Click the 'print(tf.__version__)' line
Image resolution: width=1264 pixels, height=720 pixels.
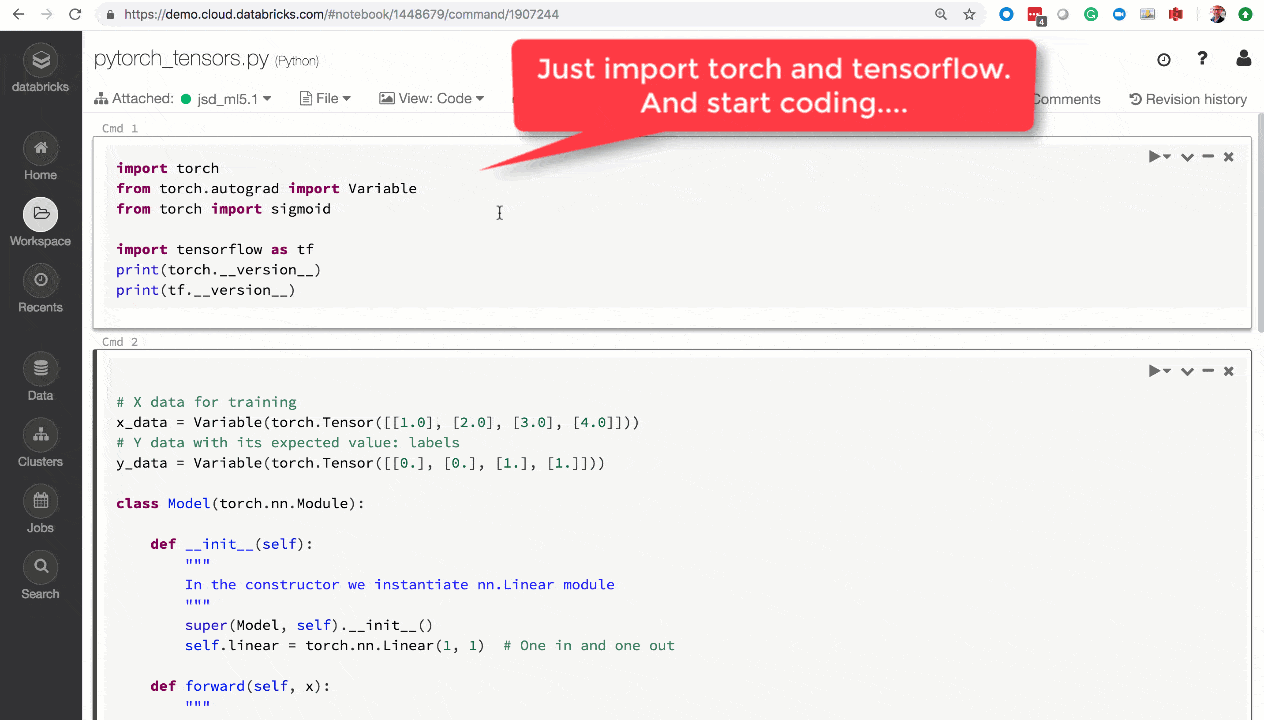[x=206, y=290]
